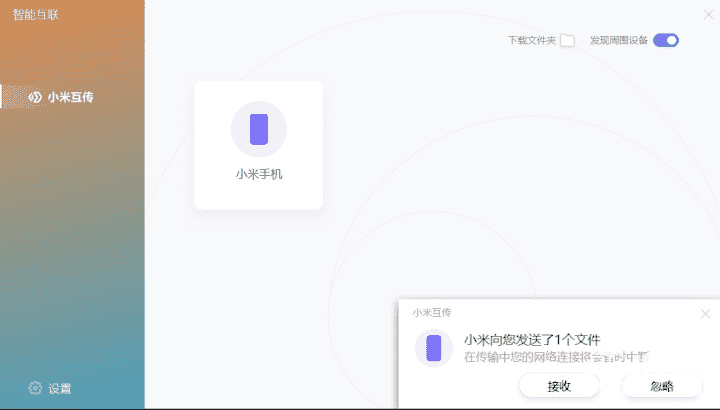Click the phone icon in the notification

(433, 348)
